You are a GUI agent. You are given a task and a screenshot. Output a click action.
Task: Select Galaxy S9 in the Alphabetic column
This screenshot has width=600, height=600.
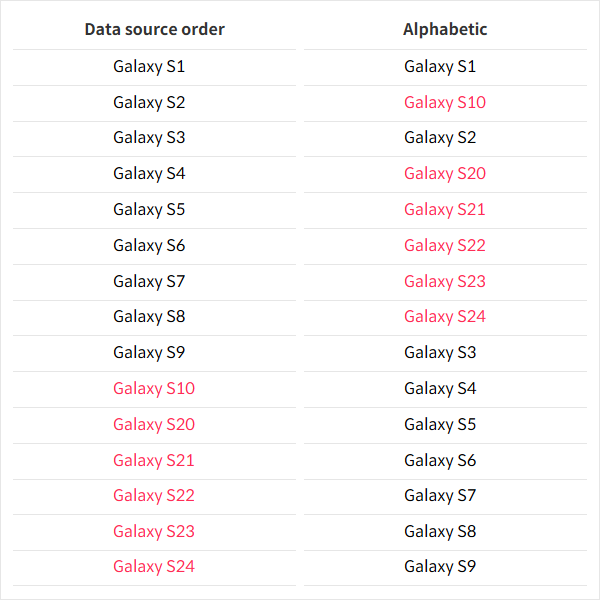click(x=440, y=567)
